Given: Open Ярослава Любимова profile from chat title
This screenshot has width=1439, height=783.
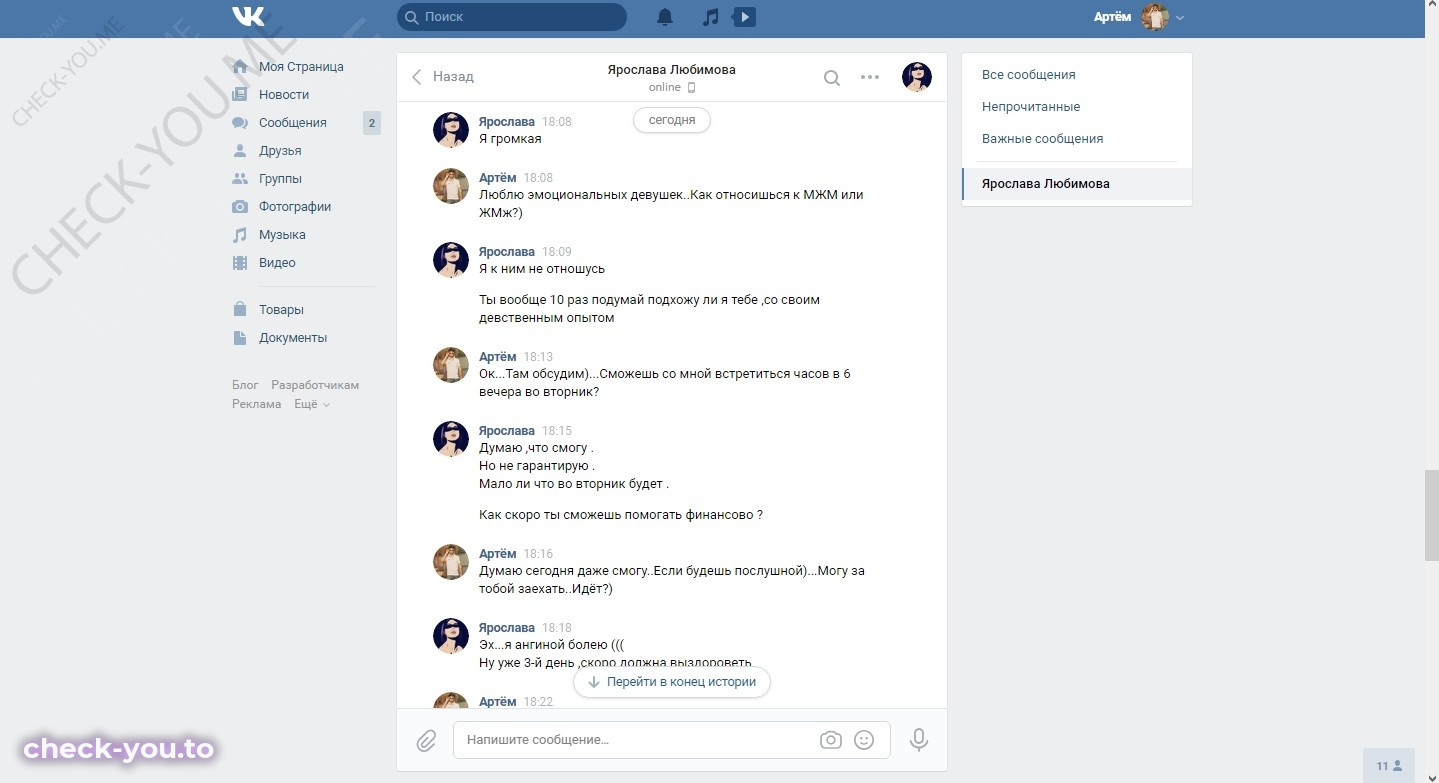Looking at the screenshot, I should point(672,70).
